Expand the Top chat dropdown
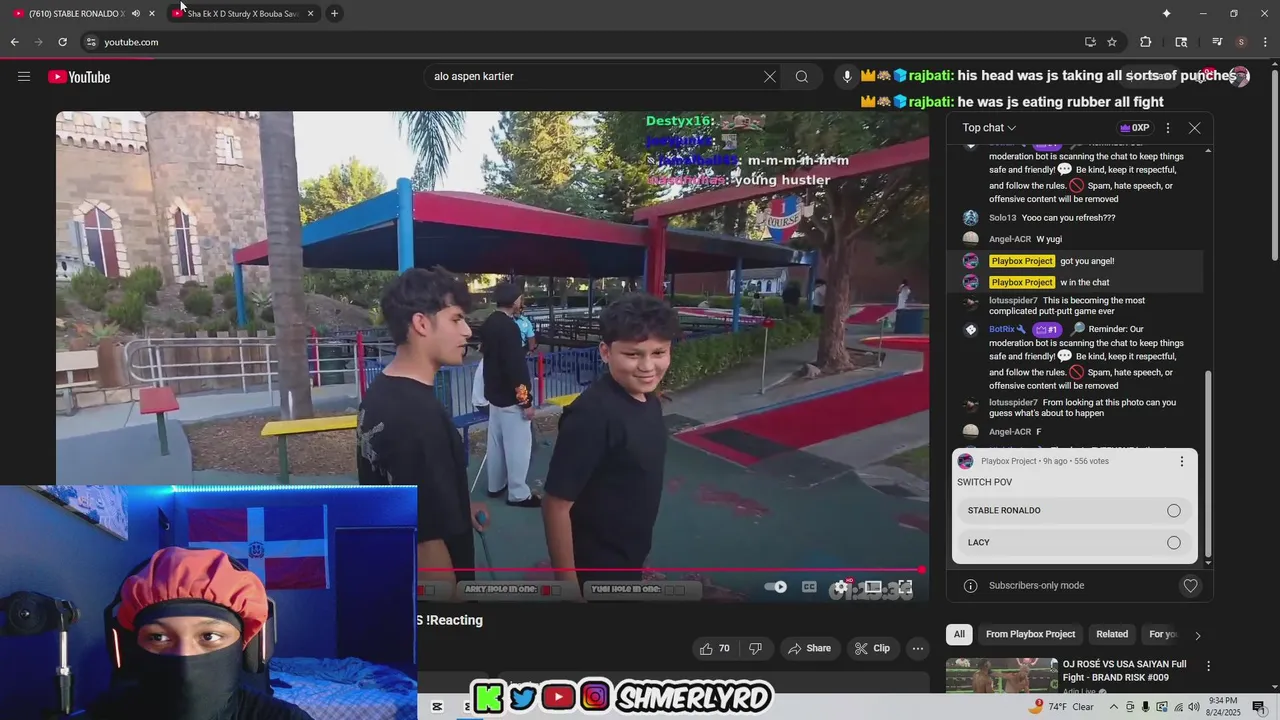This screenshot has width=1280, height=720. click(989, 128)
